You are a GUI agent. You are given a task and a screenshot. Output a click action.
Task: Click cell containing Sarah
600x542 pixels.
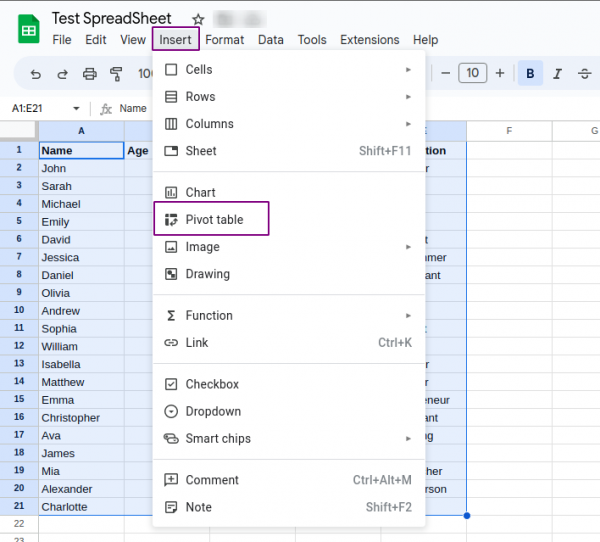point(82,186)
